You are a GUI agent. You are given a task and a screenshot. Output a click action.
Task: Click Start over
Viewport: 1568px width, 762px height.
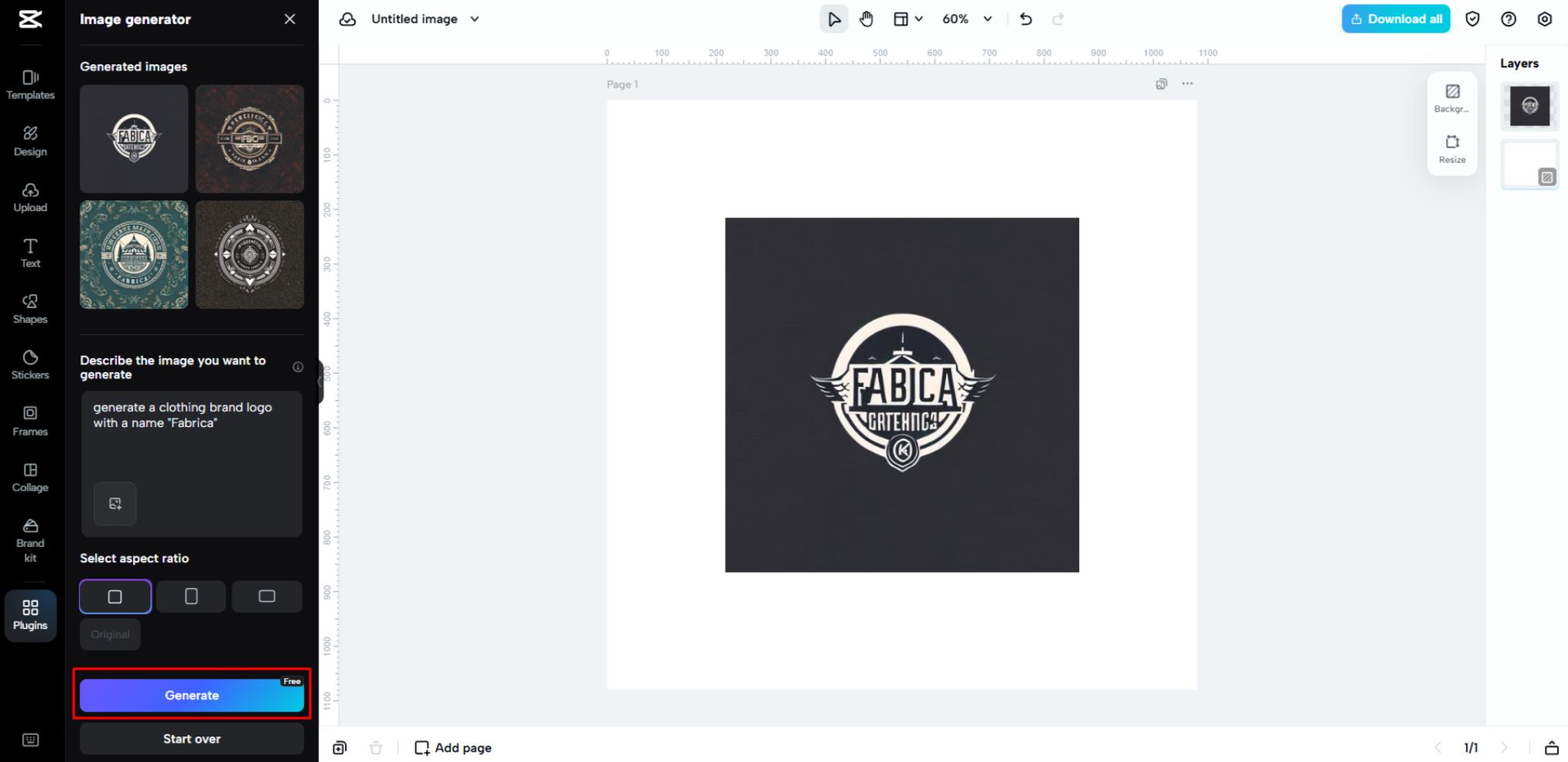point(191,739)
